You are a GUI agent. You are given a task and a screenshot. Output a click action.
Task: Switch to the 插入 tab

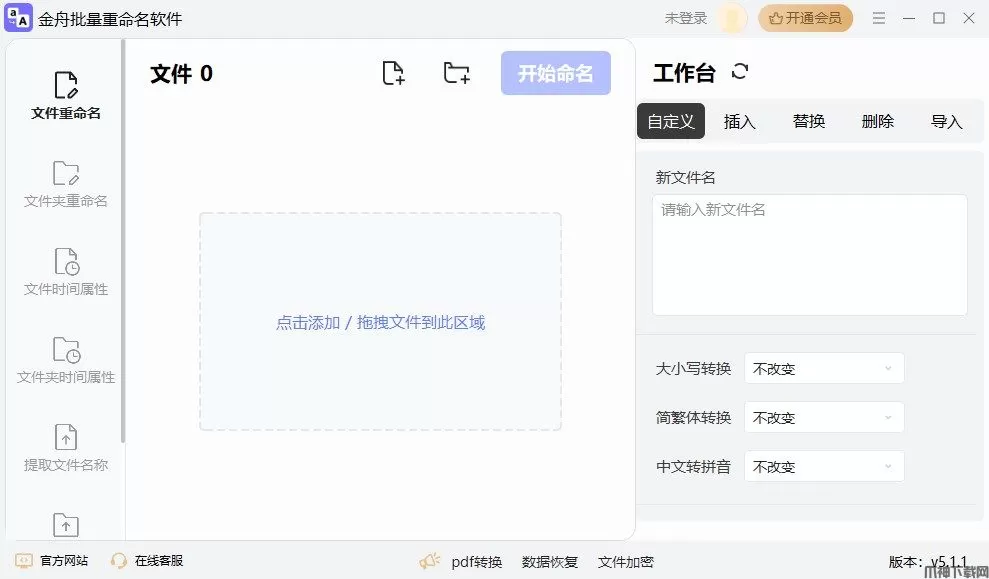pyautogui.click(x=740, y=121)
